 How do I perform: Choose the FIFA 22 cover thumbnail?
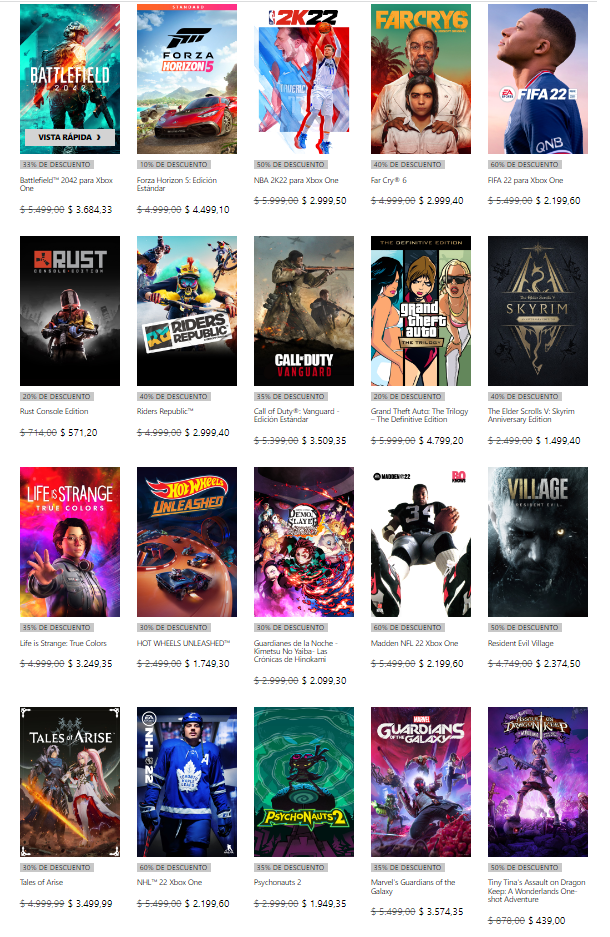tap(538, 79)
